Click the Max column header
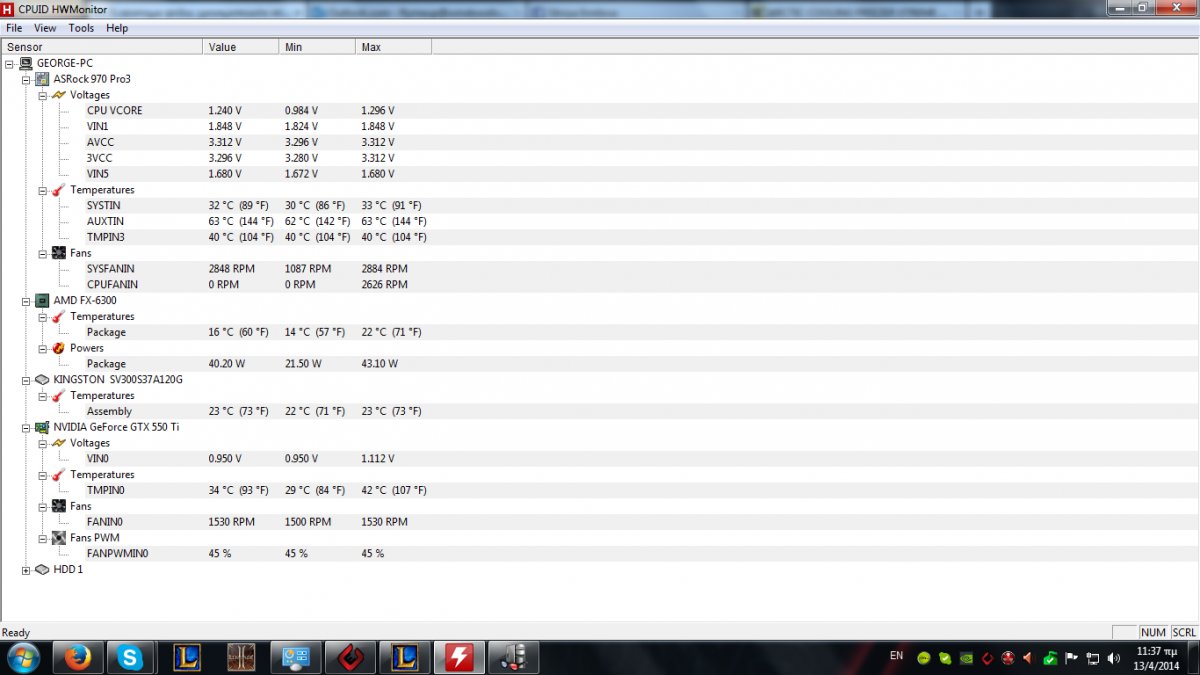The width and height of the screenshot is (1200, 675). point(394,47)
